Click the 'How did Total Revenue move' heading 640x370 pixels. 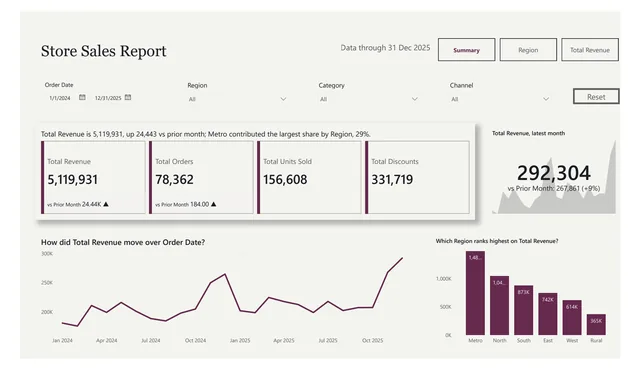click(123, 242)
